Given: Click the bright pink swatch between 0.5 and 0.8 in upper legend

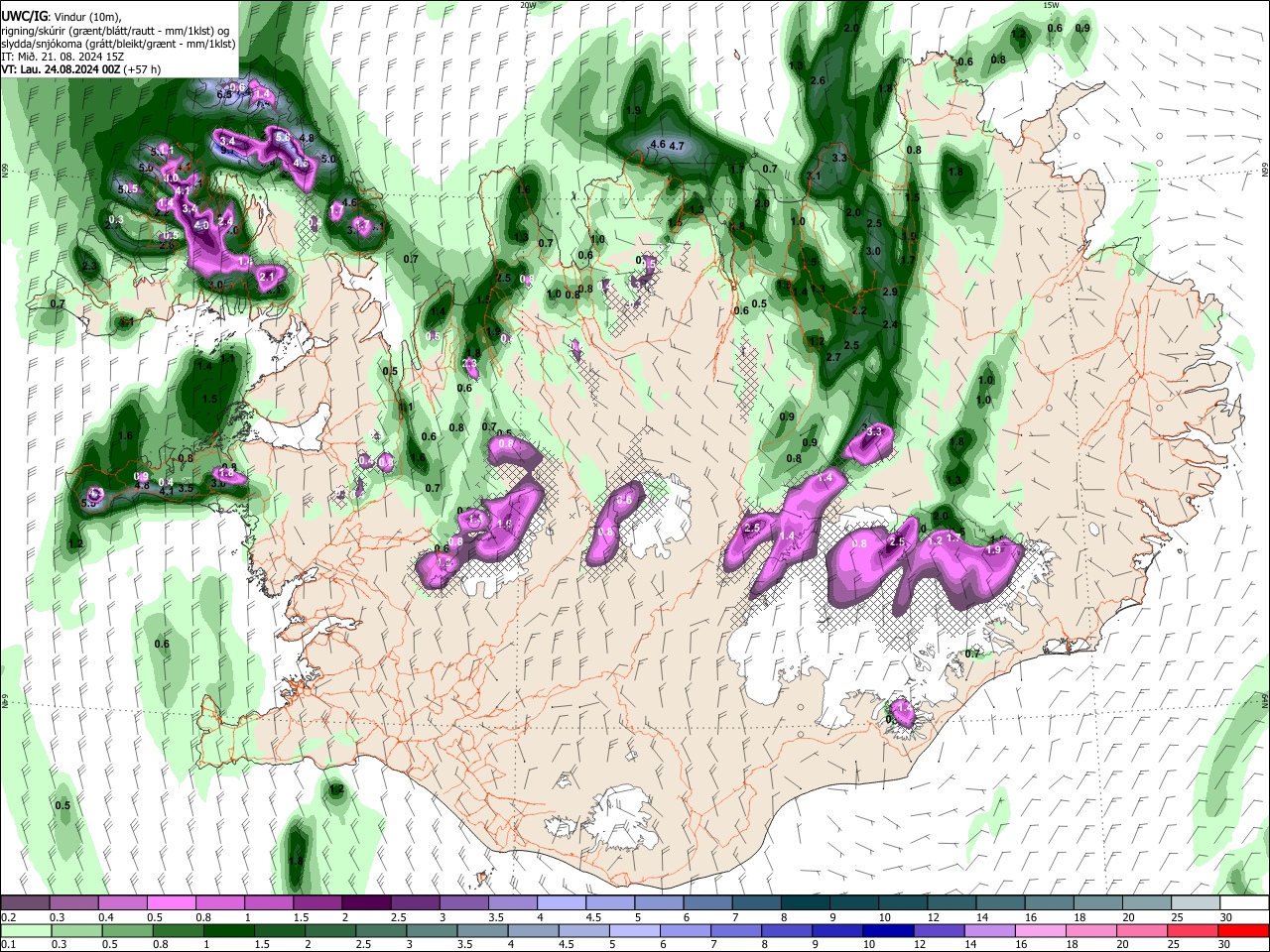Looking at the screenshot, I should (x=171, y=903).
